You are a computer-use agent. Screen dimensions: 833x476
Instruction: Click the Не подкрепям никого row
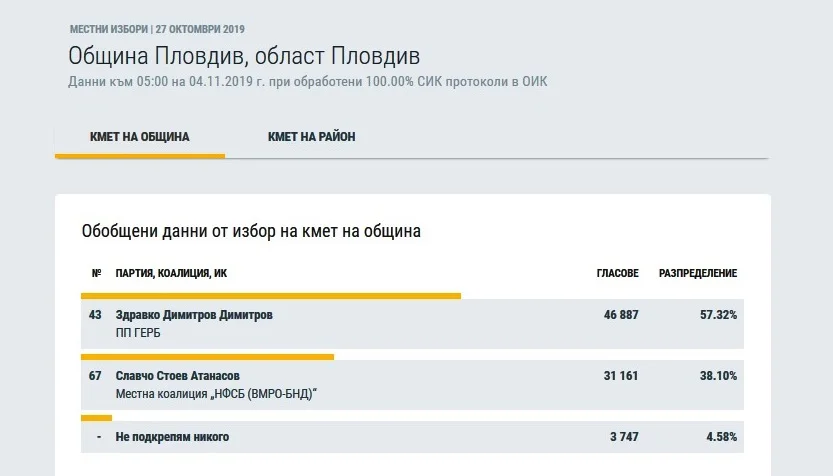(412, 437)
